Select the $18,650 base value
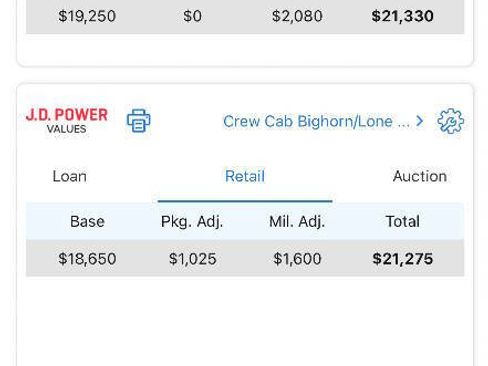This screenshot has height=366, width=488. 87,259
